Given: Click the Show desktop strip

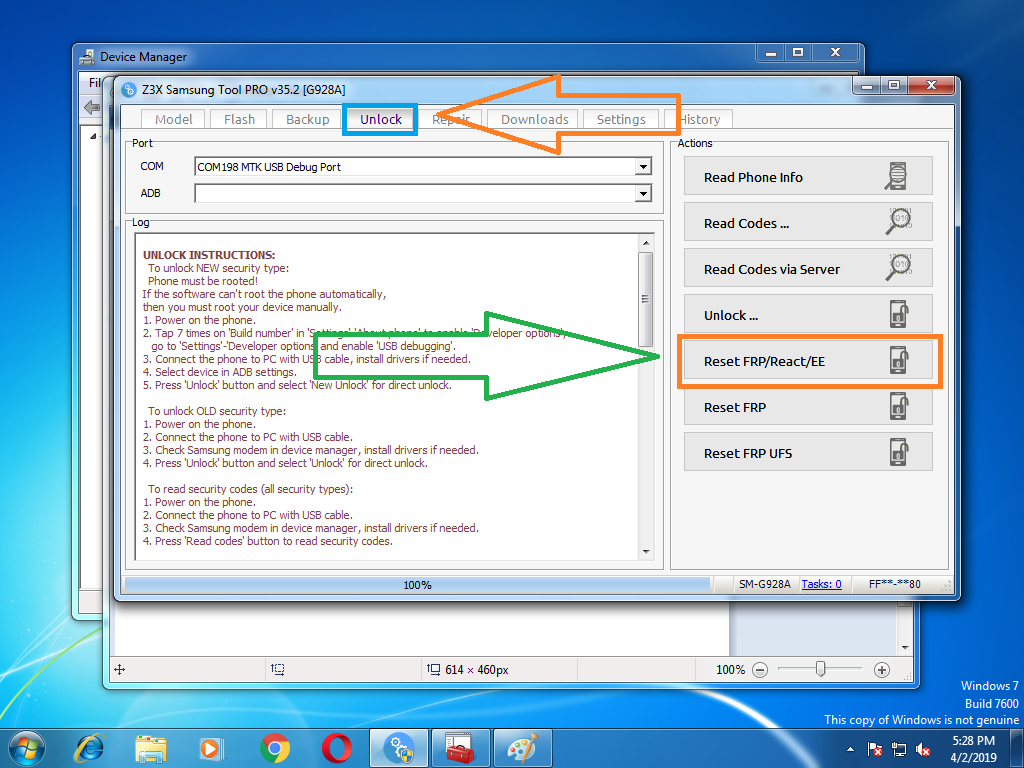Looking at the screenshot, I should point(1019,748).
